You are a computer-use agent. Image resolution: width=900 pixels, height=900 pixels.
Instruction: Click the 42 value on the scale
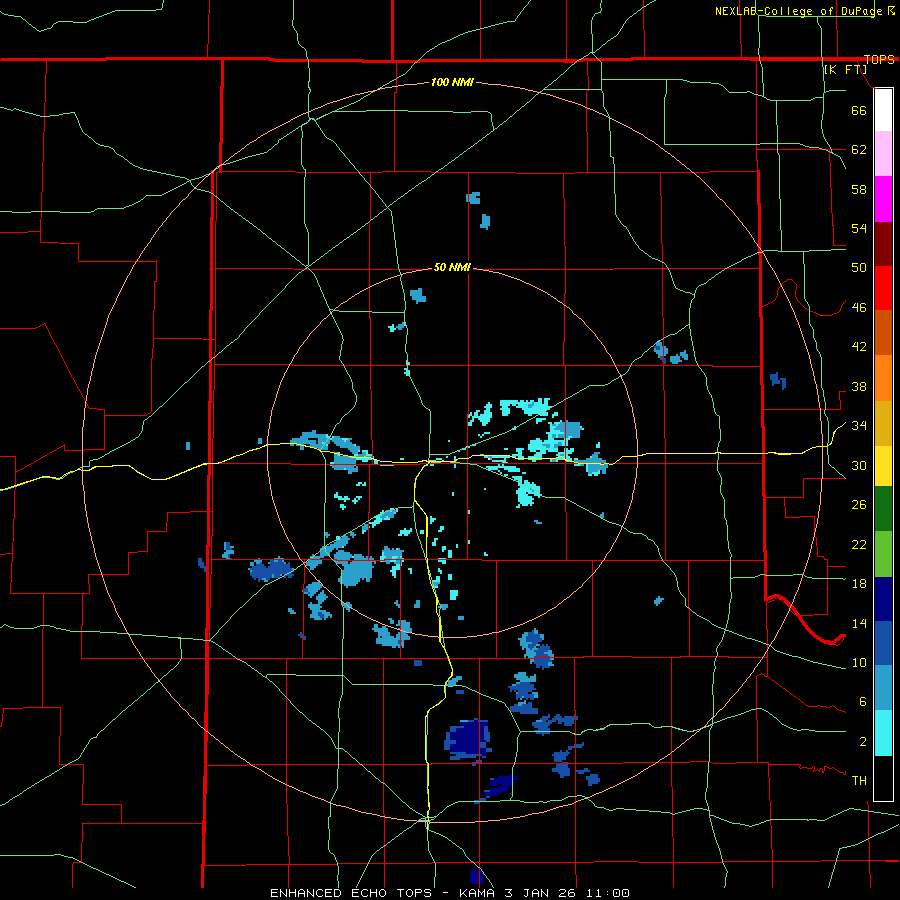pyautogui.click(x=859, y=346)
